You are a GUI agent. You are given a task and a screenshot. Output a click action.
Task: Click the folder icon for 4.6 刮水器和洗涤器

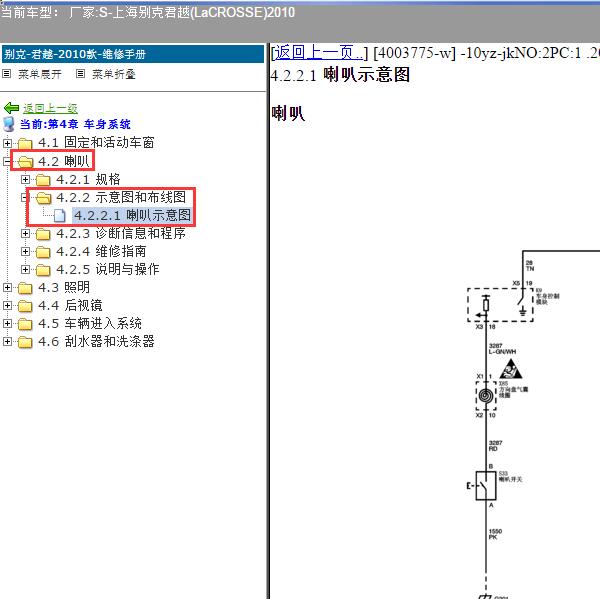pyautogui.click(x=25, y=341)
